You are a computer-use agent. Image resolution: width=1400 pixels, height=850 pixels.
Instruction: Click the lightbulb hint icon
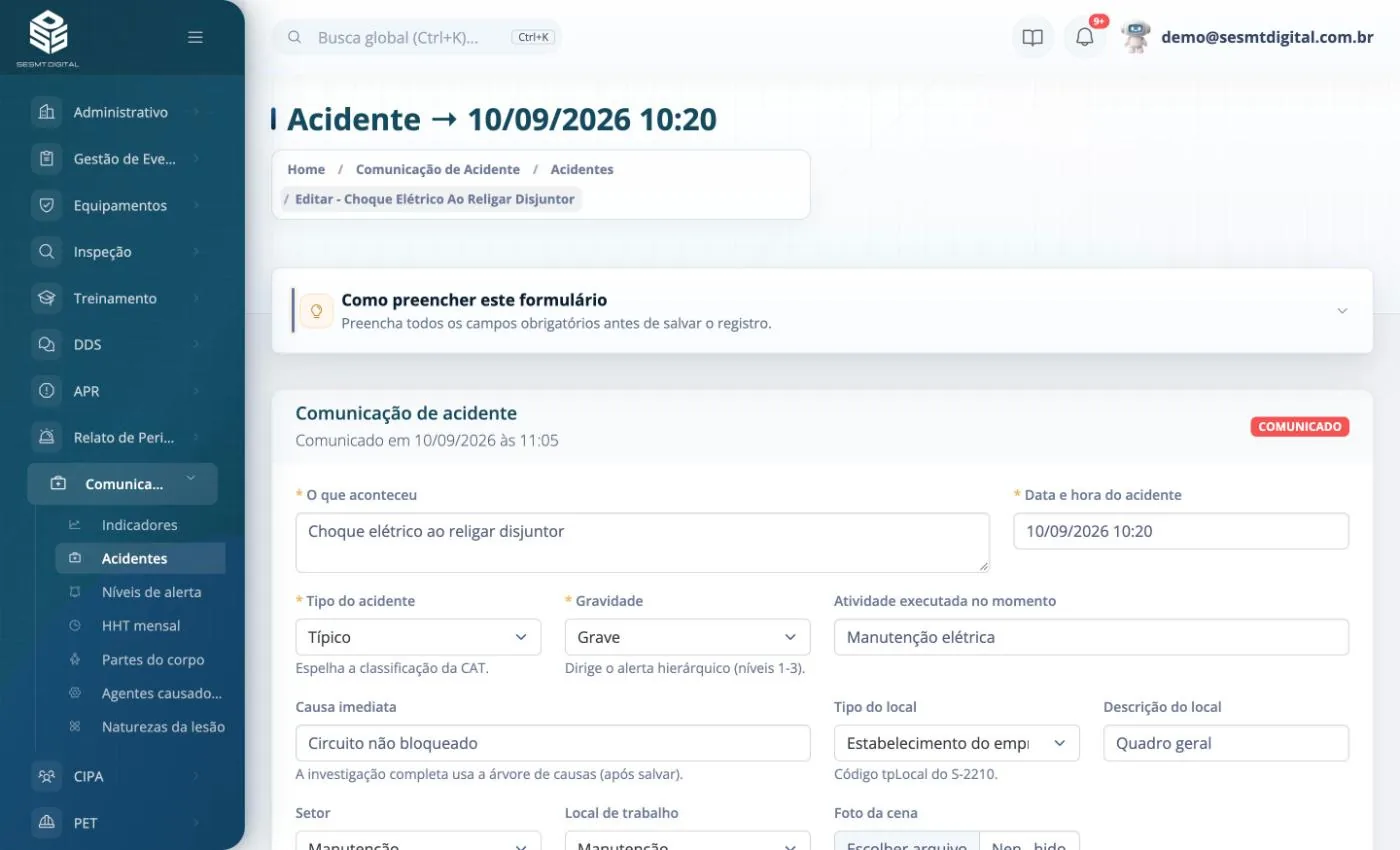(317, 310)
